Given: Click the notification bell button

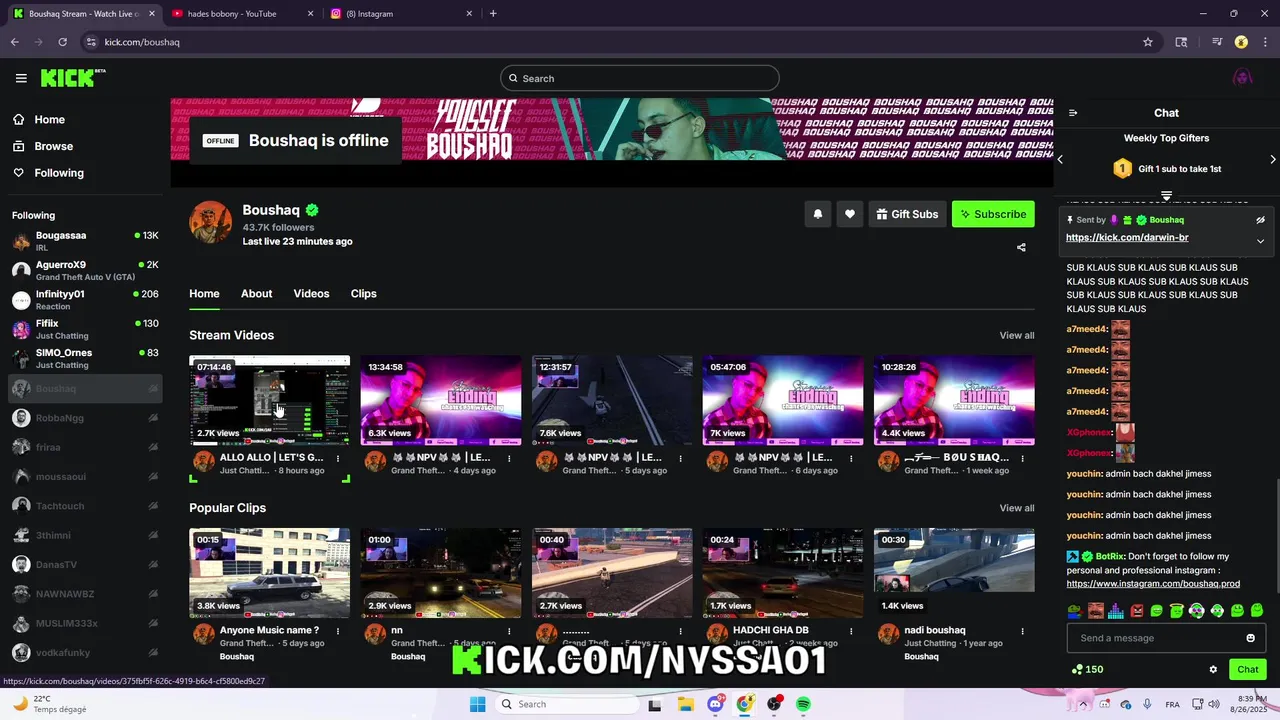Looking at the screenshot, I should pos(818,214).
